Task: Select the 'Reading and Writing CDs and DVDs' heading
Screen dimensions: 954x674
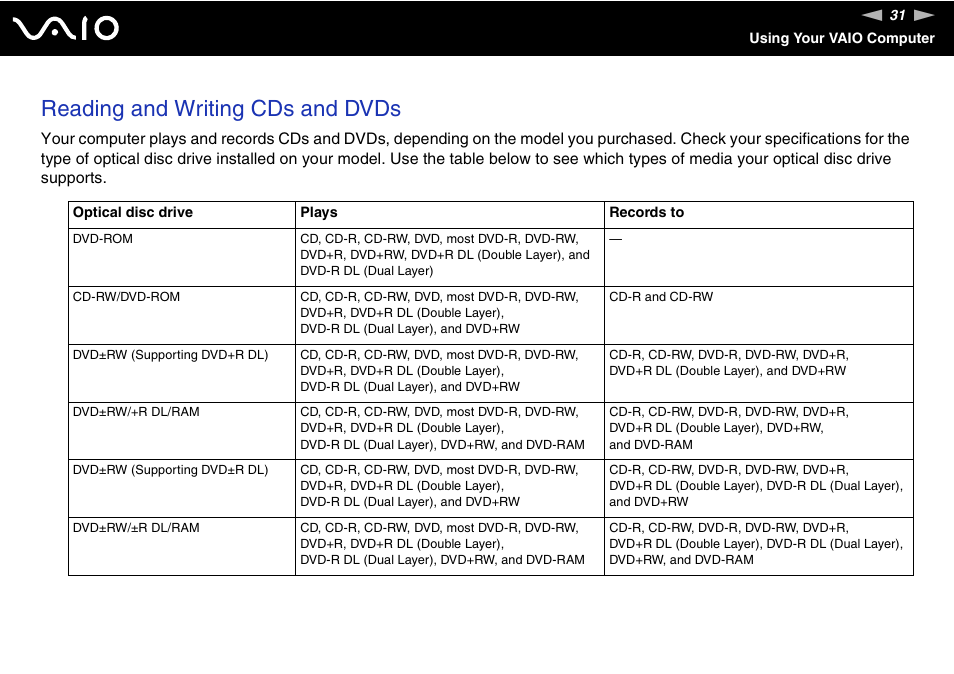Action: tap(221, 108)
